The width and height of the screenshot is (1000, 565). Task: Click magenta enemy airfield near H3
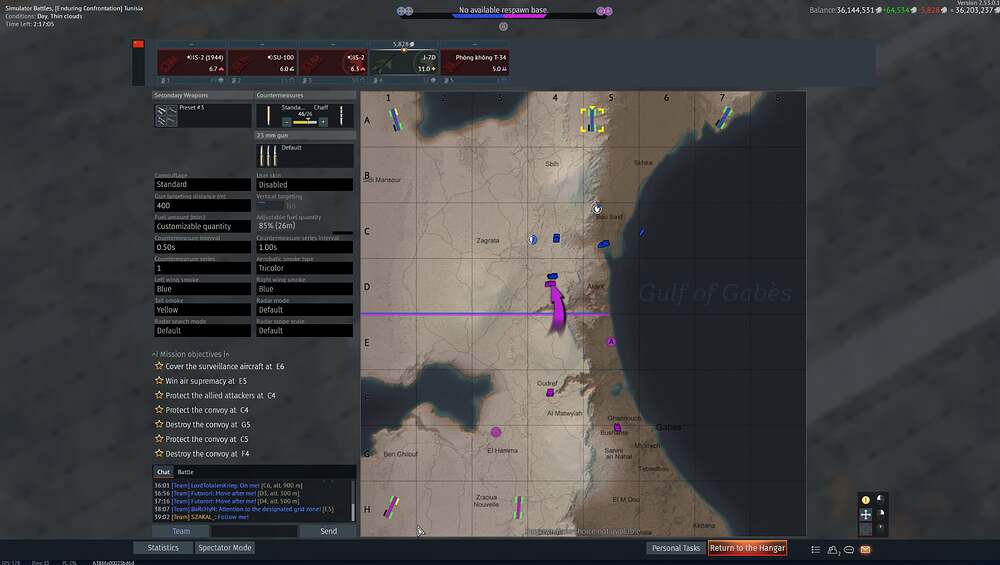[518, 507]
